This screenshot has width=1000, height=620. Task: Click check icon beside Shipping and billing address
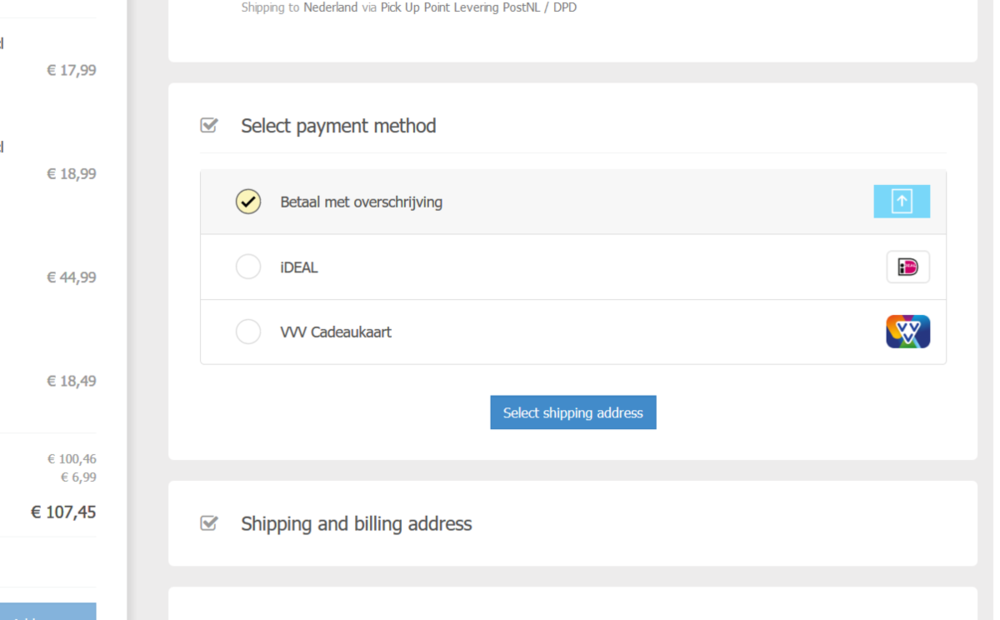[209, 523]
